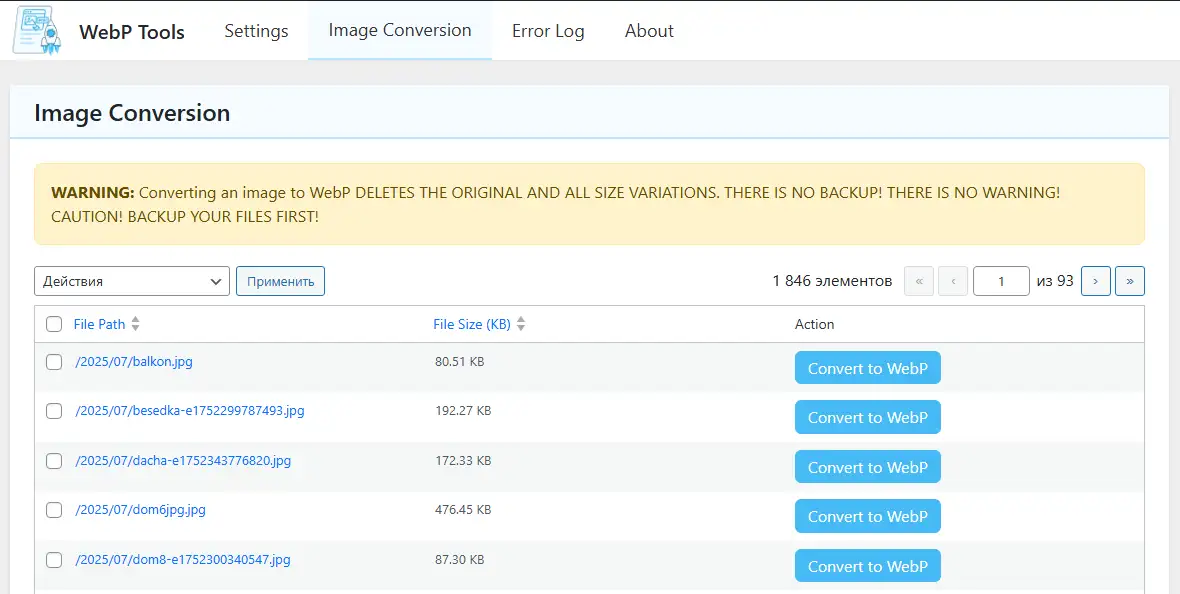Sort by File Size arrows icon
1180x594 pixels.
point(521,324)
